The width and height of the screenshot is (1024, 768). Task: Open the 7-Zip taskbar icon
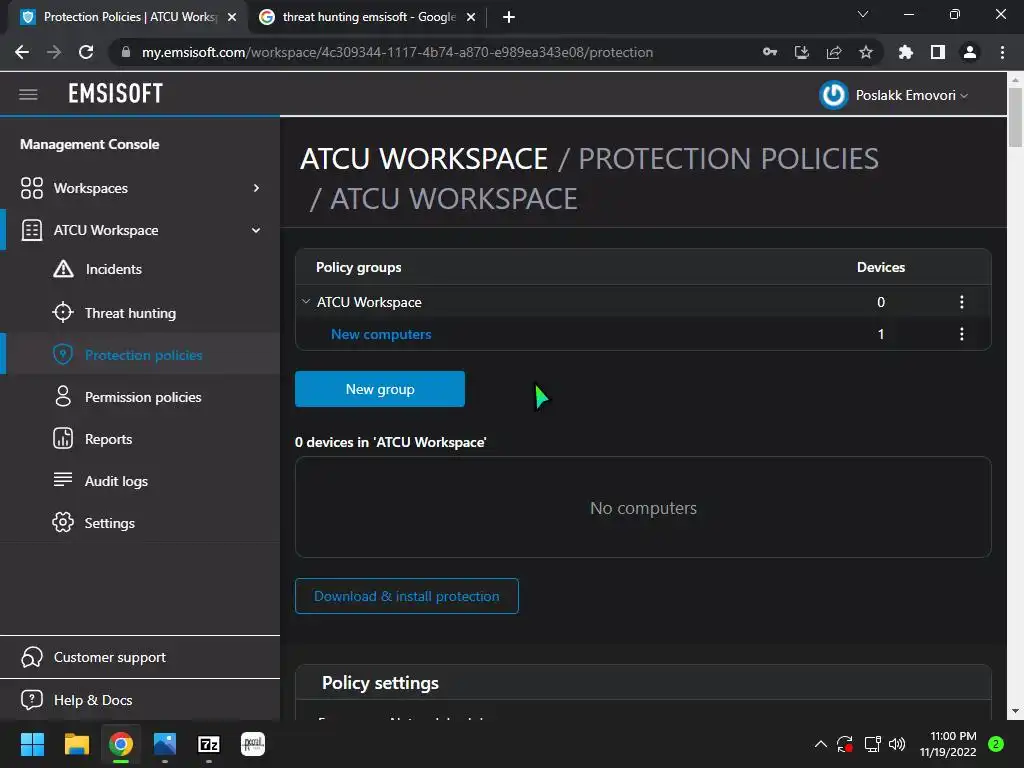208,744
